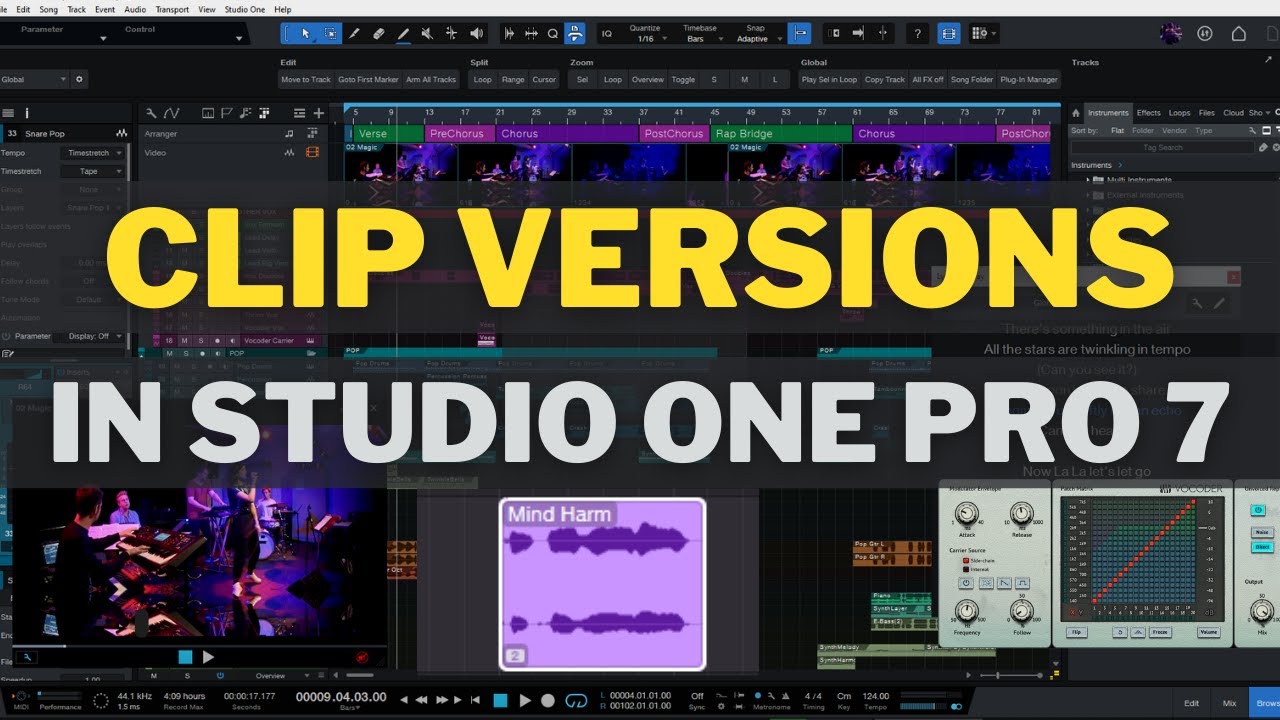Image resolution: width=1280 pixels, height=720 pixels.
Task: Open the Song menu
Action: pos(48,9)
